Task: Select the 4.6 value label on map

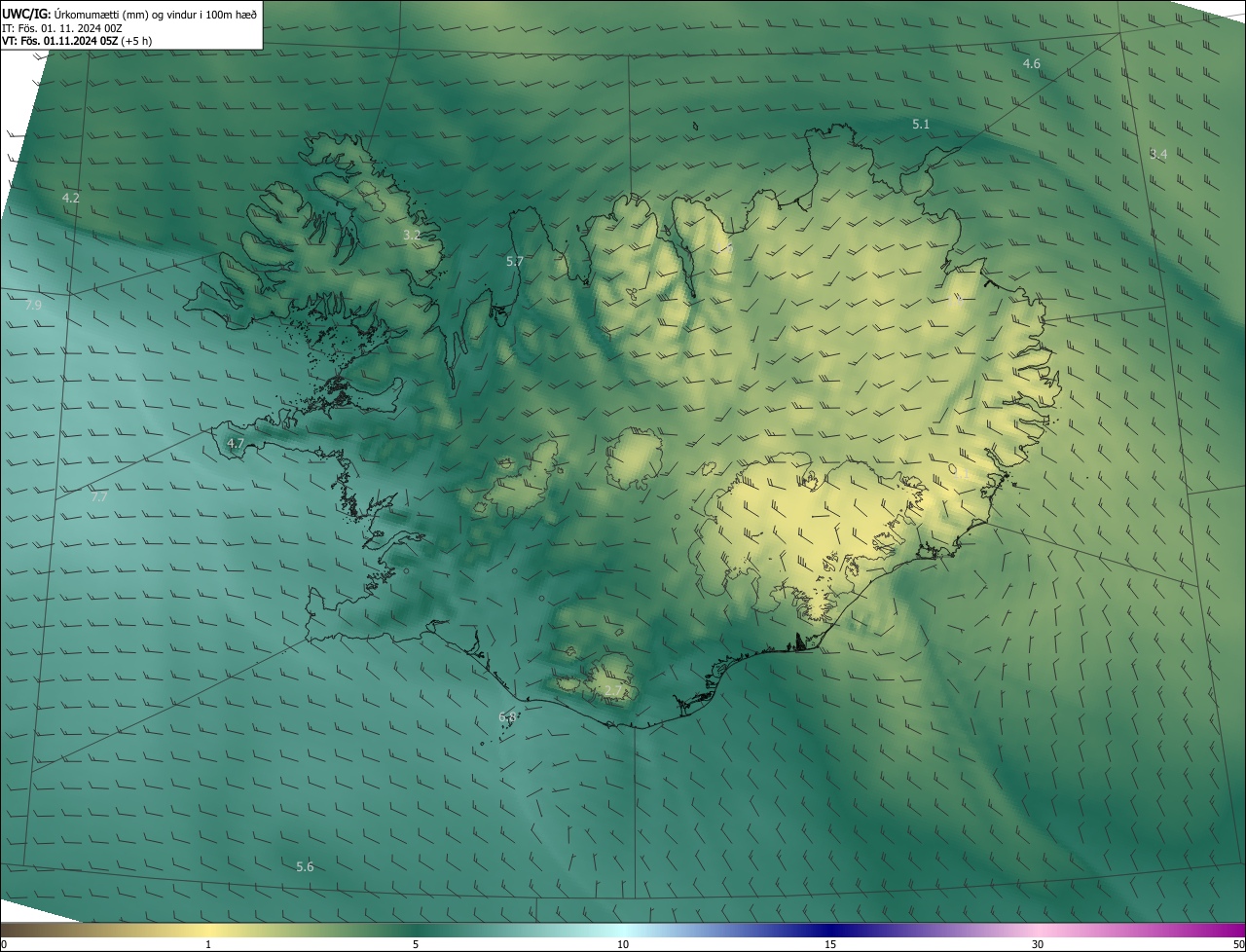Action: pyautogui.click(x=1031, y=63)
